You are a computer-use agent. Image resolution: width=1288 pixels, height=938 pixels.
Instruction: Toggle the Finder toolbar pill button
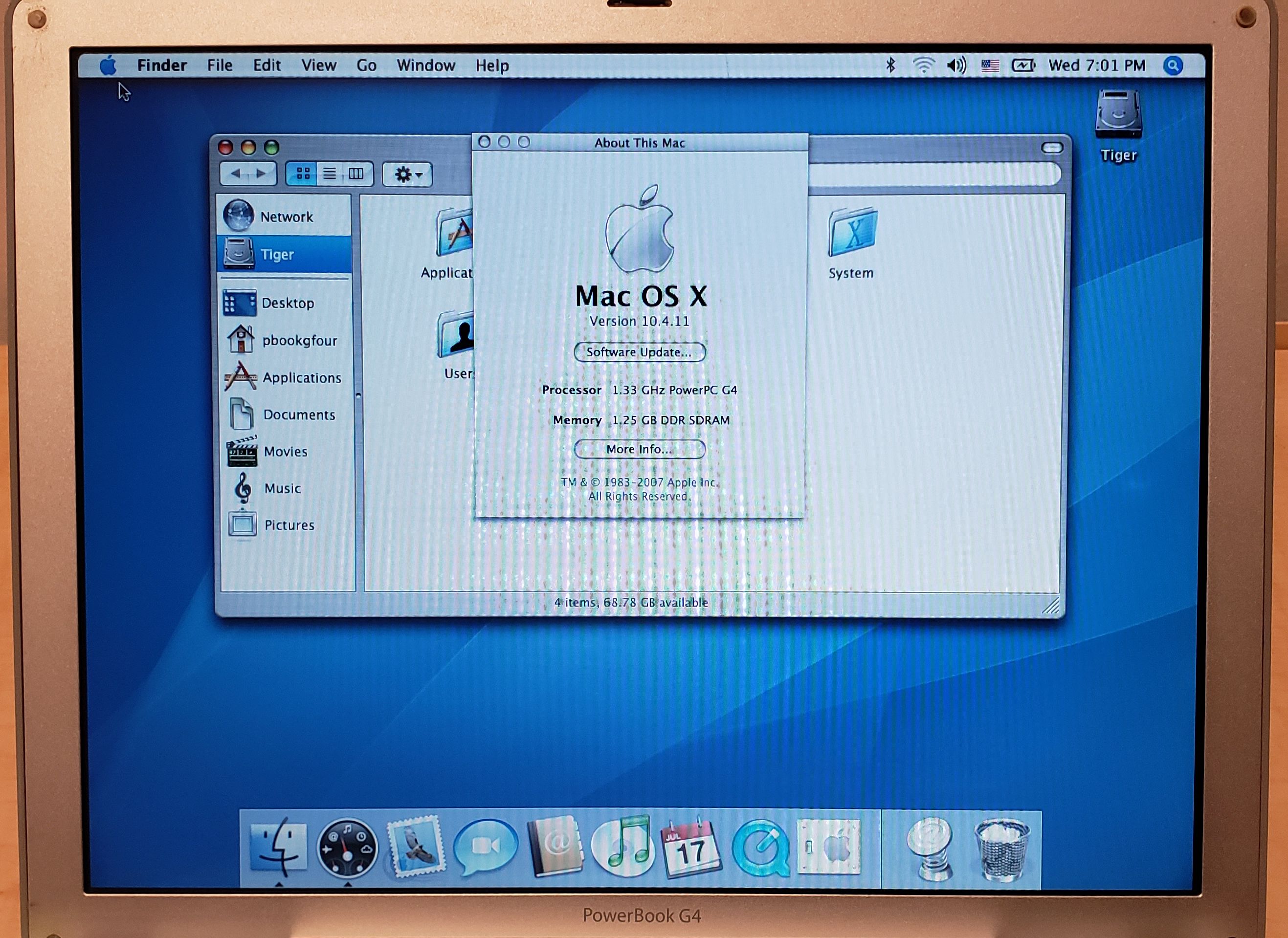click(1052, 148)
